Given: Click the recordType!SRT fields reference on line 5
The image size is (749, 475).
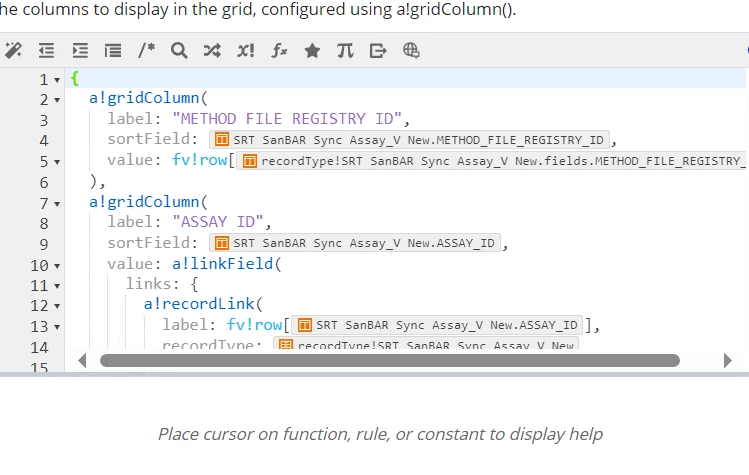Looking at the screenshot, I should (x=492, y=161).
